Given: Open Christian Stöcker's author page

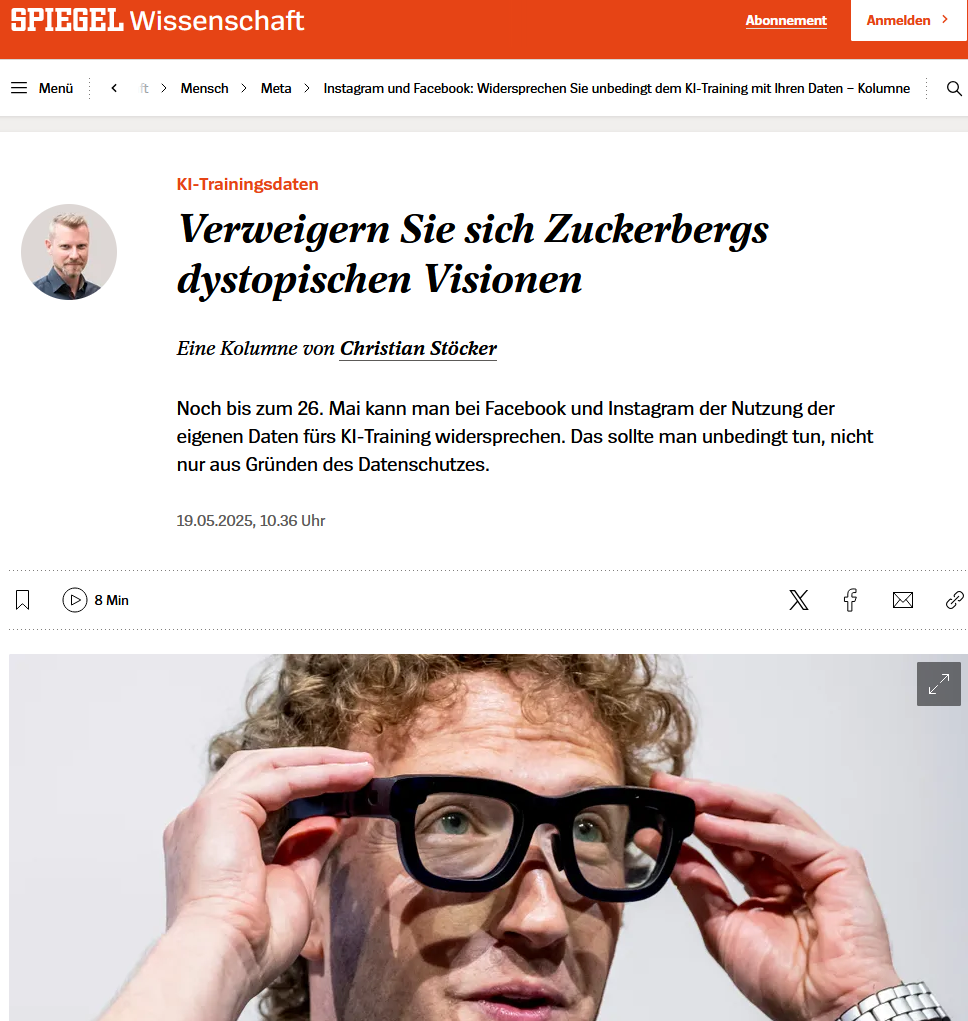Looking at the screenshot, I should point(419,348).
